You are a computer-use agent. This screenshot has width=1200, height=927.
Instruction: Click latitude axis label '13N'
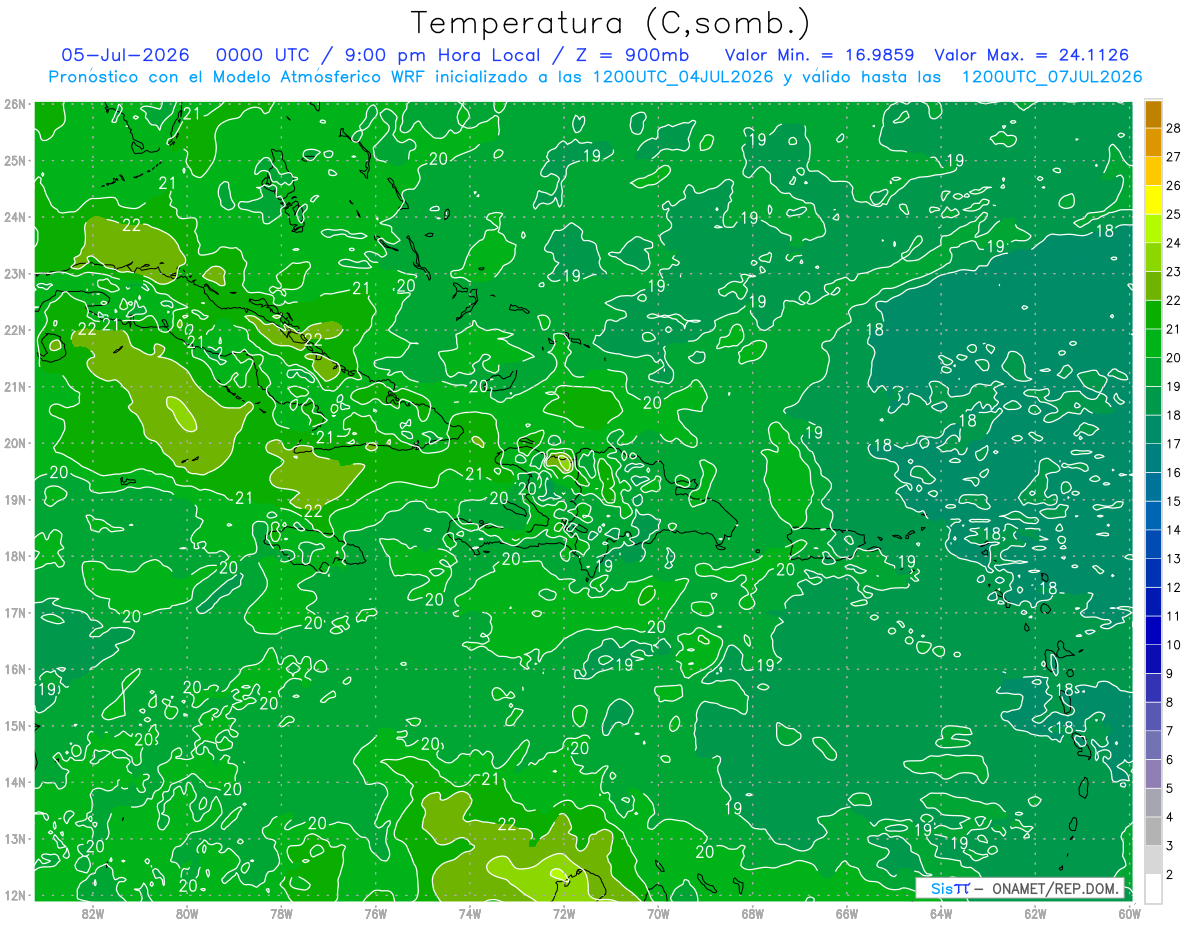[x=15, y=838]
